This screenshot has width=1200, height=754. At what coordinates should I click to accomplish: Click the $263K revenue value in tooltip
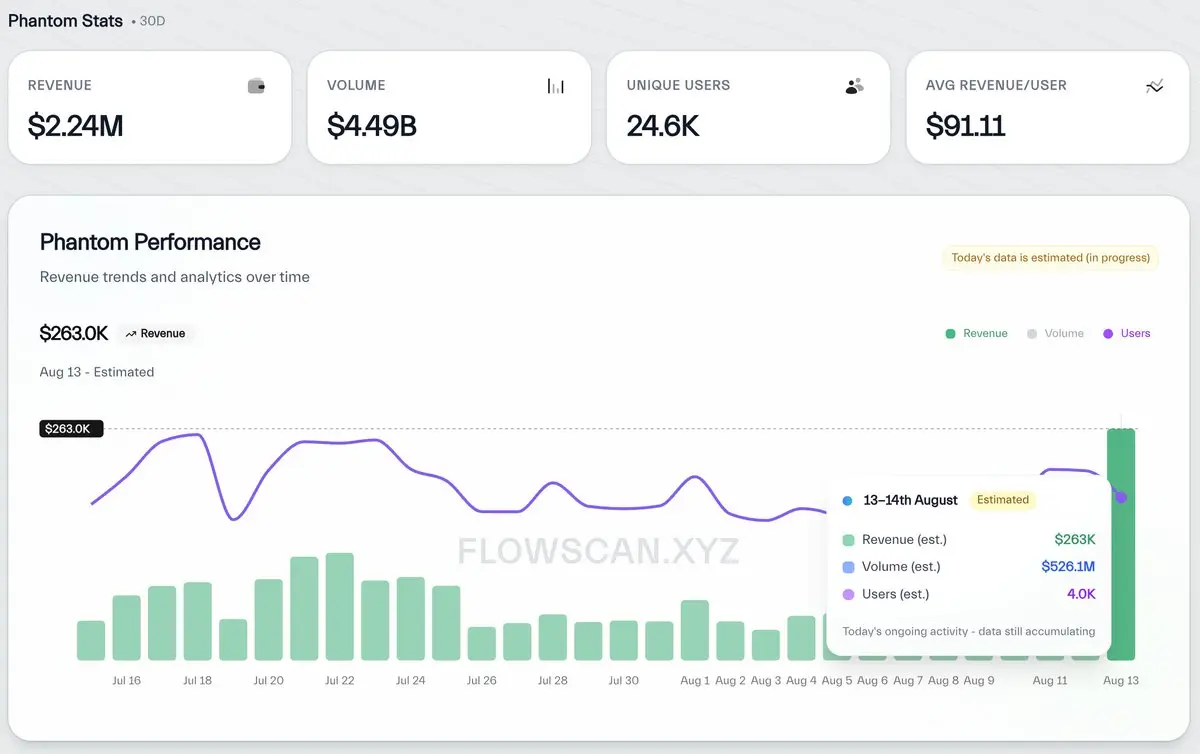pyautogui.click(x=1075, y=540)
